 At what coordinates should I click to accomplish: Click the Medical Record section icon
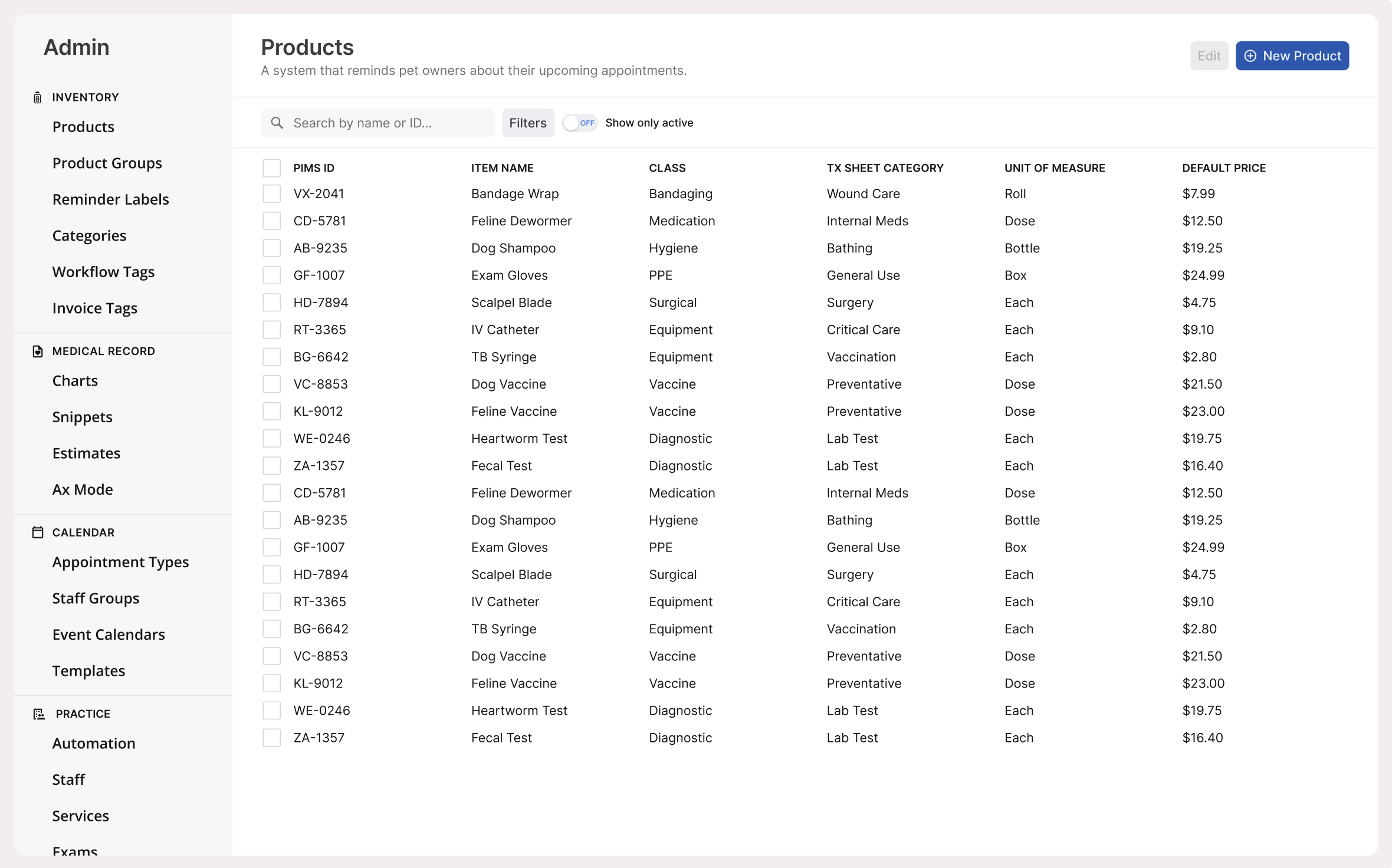click(x=38, y=351)
